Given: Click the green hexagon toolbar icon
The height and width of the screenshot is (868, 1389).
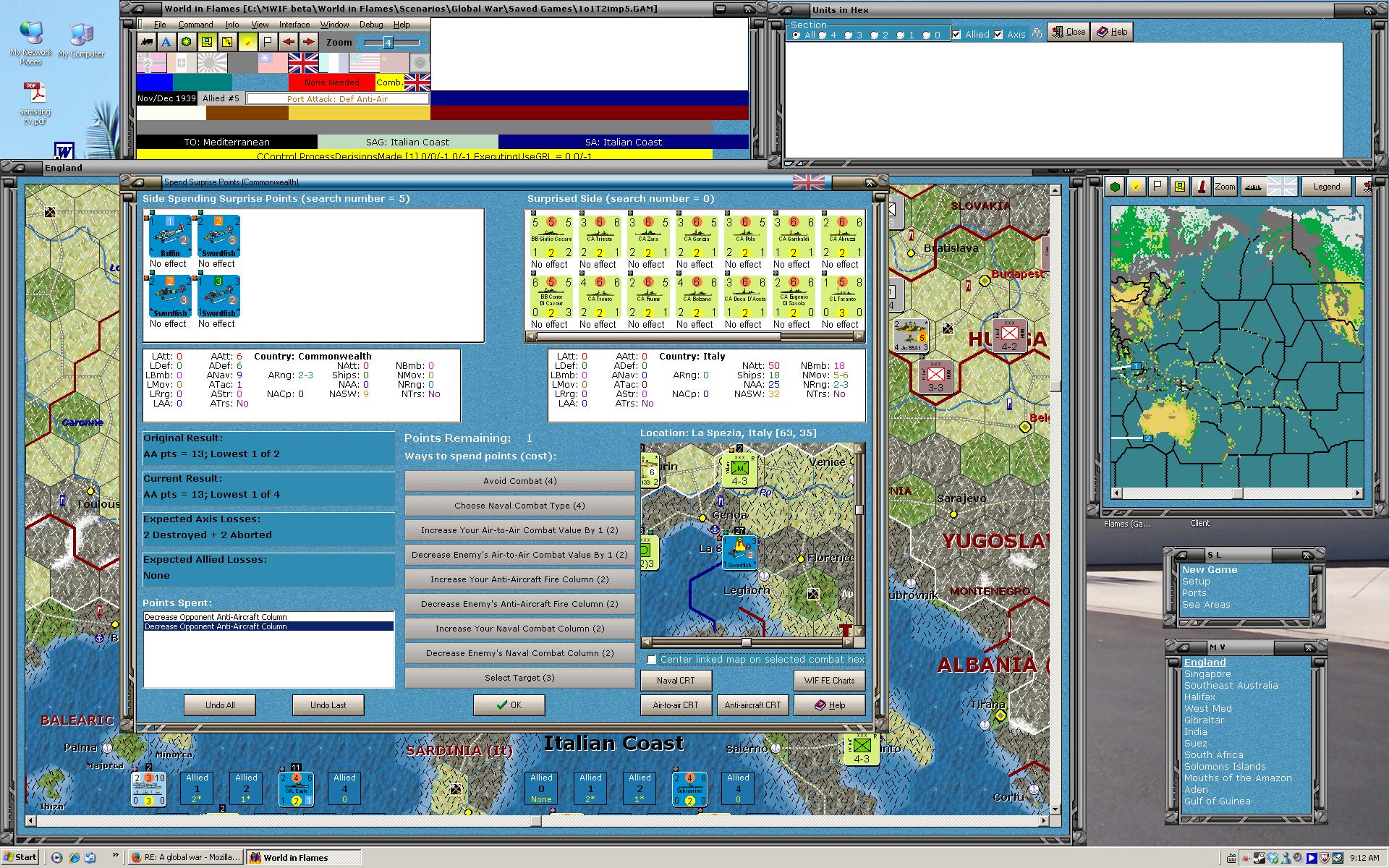Looking at the screenshot, I should click(187, 42).
